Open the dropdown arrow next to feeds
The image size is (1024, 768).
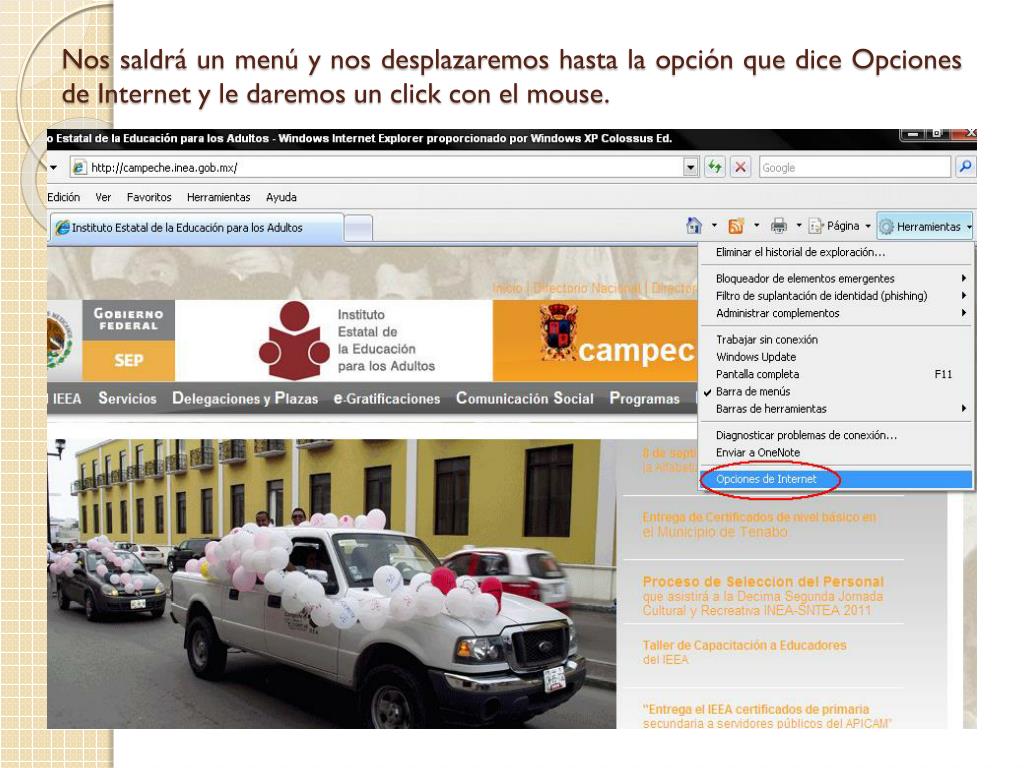[x=756, y=226]
